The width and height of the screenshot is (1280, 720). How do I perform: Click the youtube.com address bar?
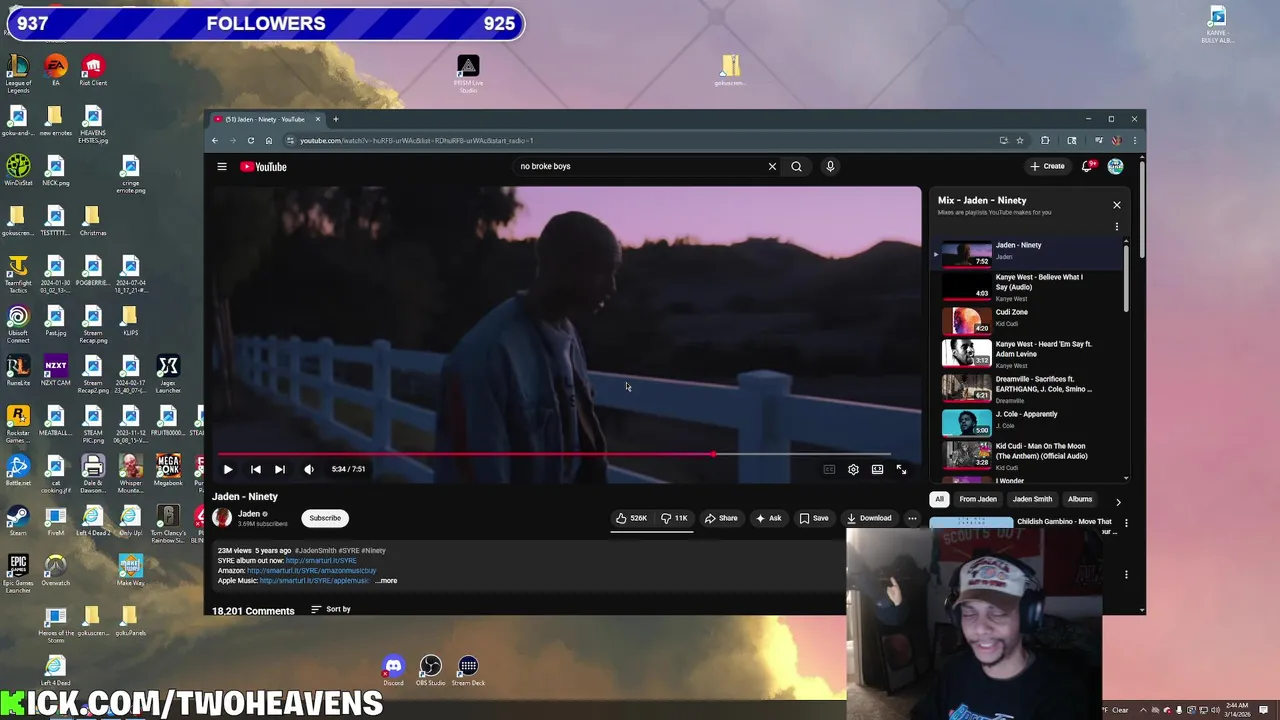click(640, 140)
